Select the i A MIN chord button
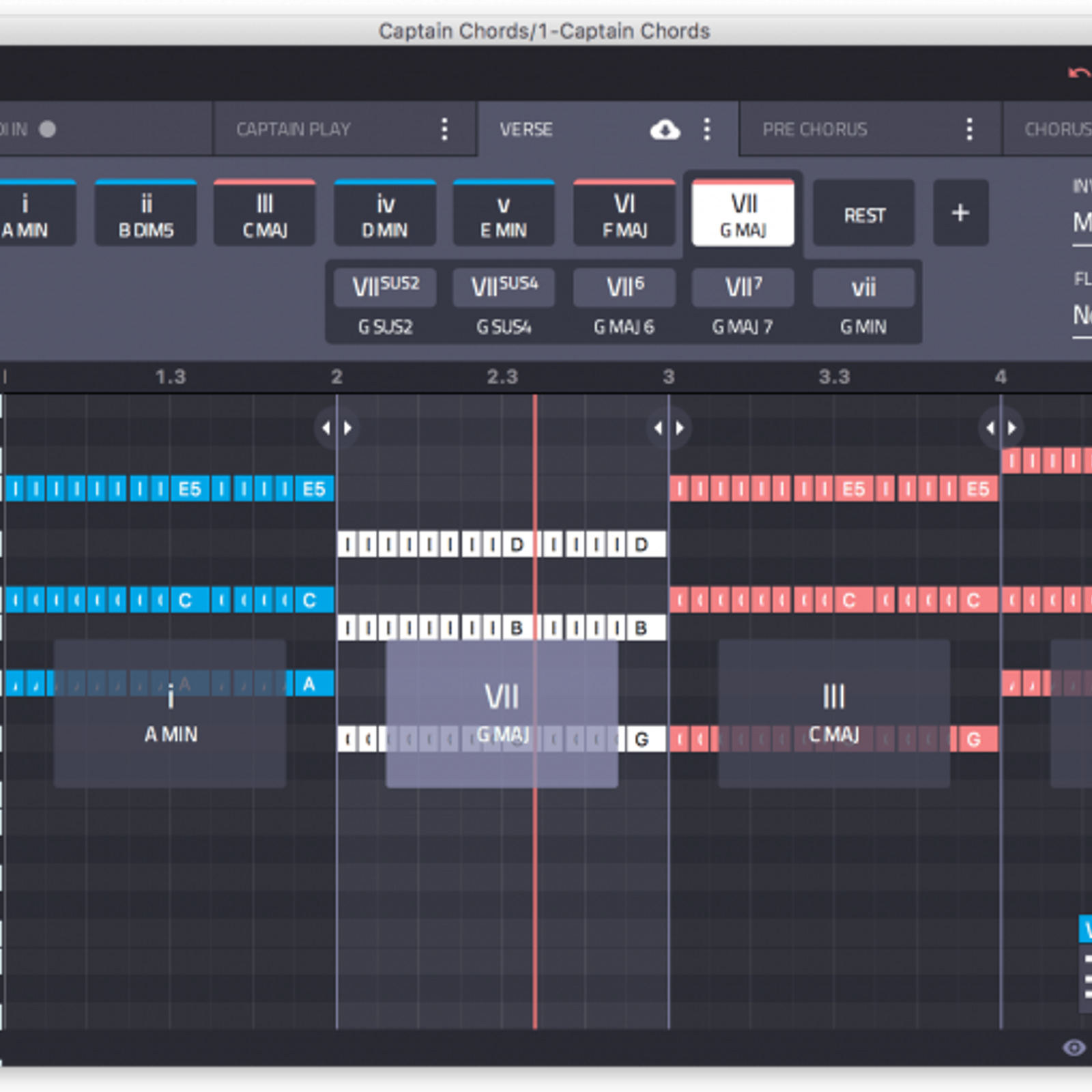Viewport: 1092px width, 1092px height. [38, 213]
